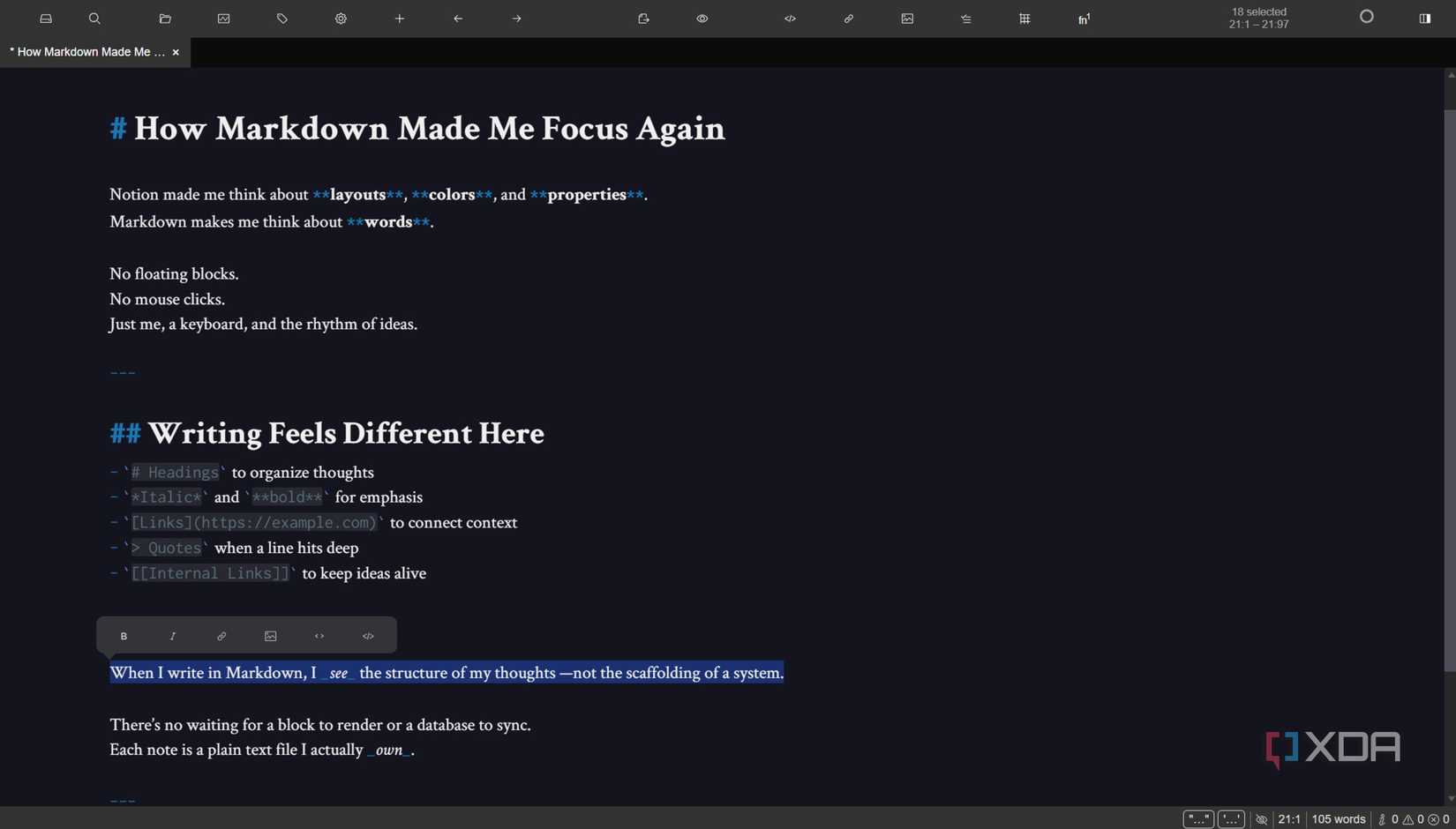Image resolution: width=1456 pixels, height=829 pixels.
Task: Click the '> Quotes' code snippet
Action: click(x=166, y=549)
